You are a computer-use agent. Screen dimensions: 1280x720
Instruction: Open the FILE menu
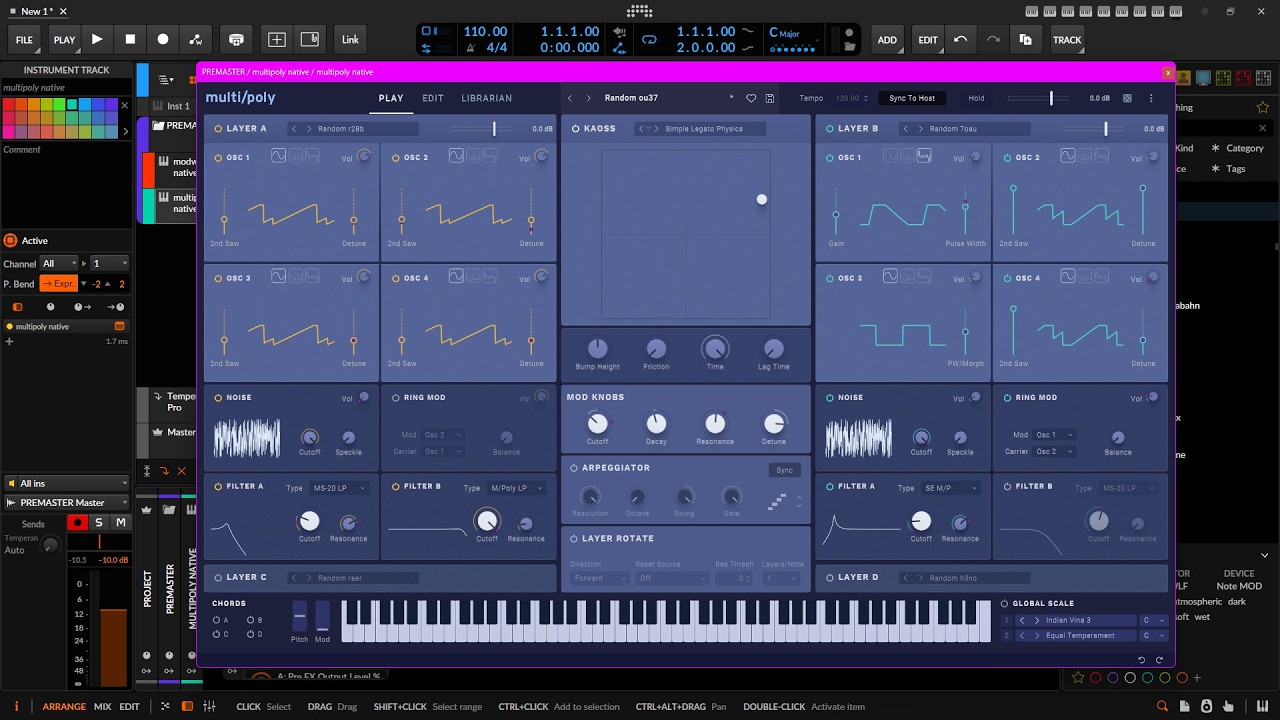(24, 40)
